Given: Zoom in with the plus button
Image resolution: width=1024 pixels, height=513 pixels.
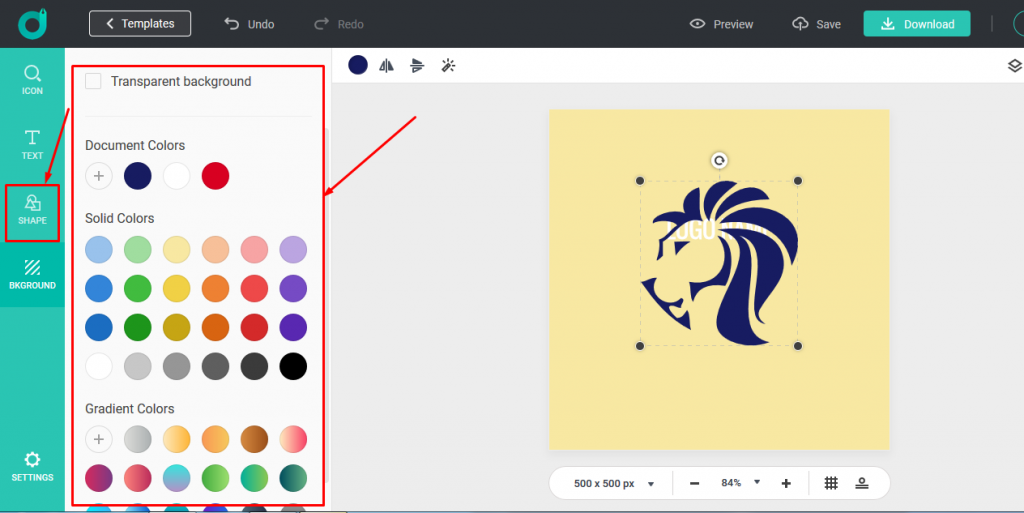Looking at the screenshot, I should tap(786, 484).
